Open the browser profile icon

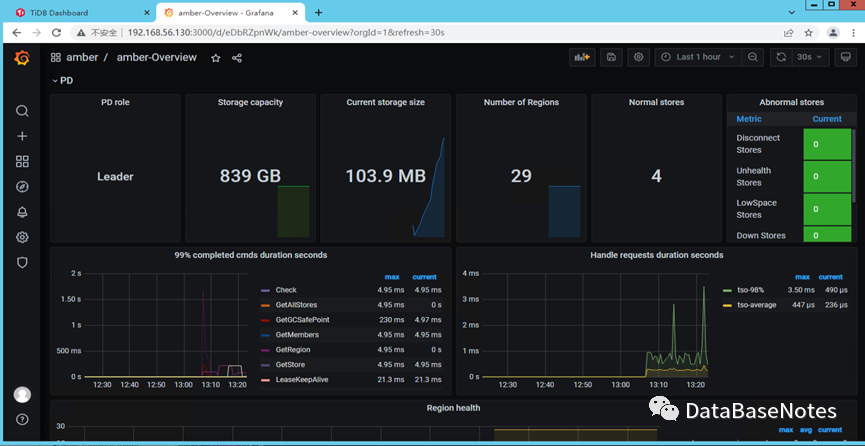tap(833, 33)
